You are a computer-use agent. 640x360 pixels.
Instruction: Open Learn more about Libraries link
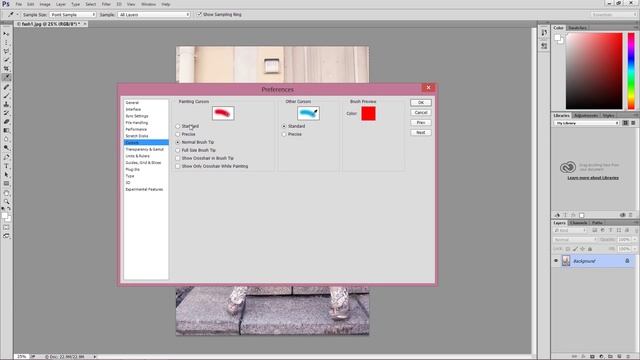593,178
